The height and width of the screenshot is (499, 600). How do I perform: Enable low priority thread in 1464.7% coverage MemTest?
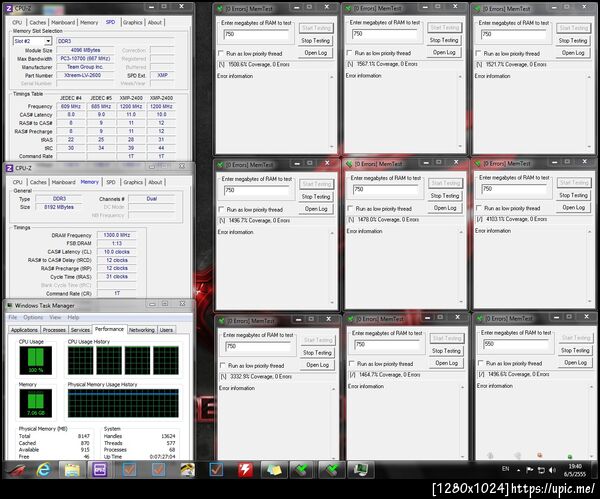coord(351,363)
